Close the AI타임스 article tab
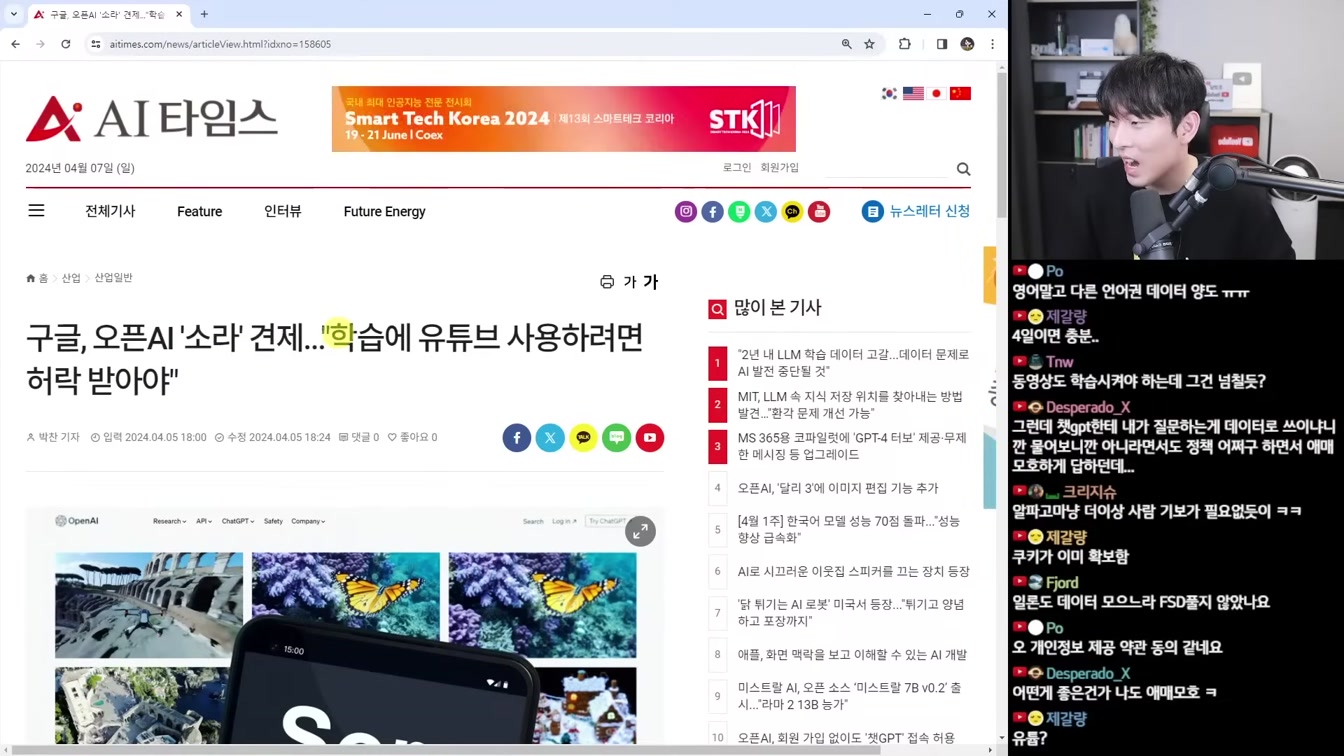1344x756 pixels. coord(179,14)
